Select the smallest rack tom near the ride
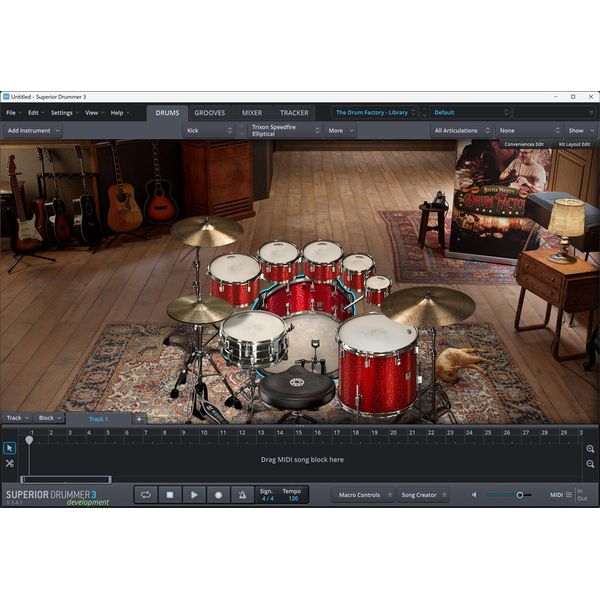The image size is (600, 600). [378, 290]
